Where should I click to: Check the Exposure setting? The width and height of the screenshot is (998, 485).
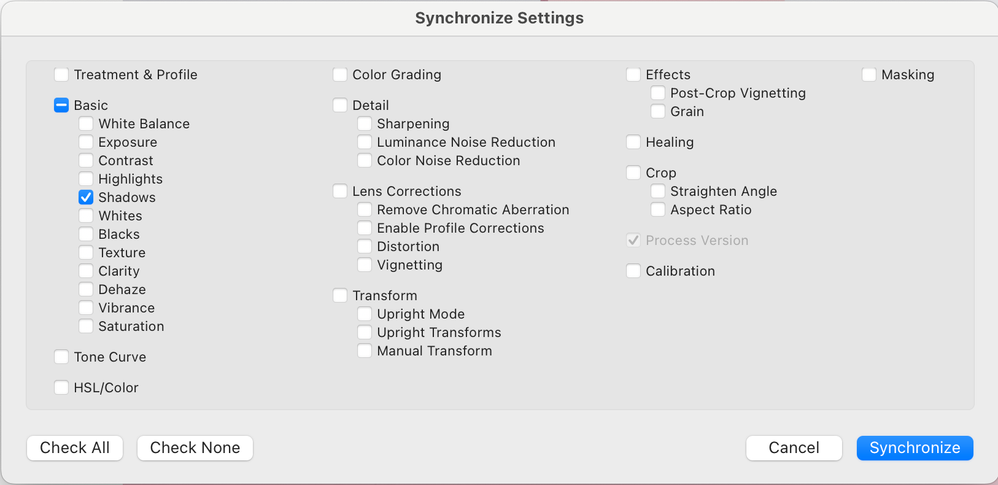coord(86,142)
